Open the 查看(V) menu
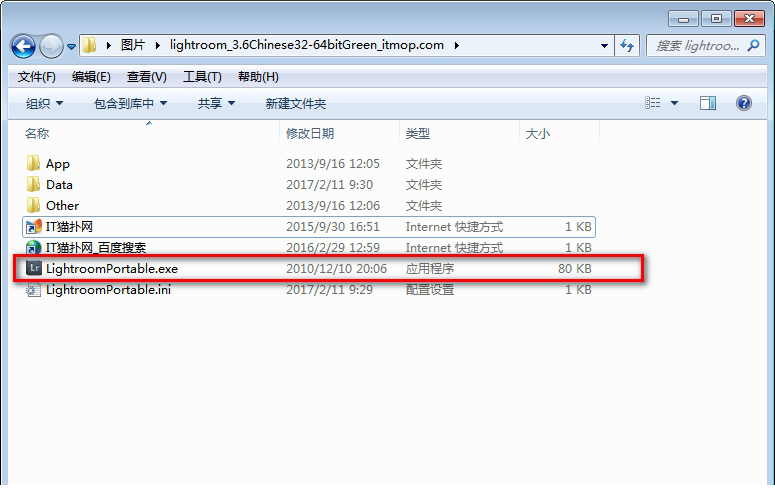 146,77
